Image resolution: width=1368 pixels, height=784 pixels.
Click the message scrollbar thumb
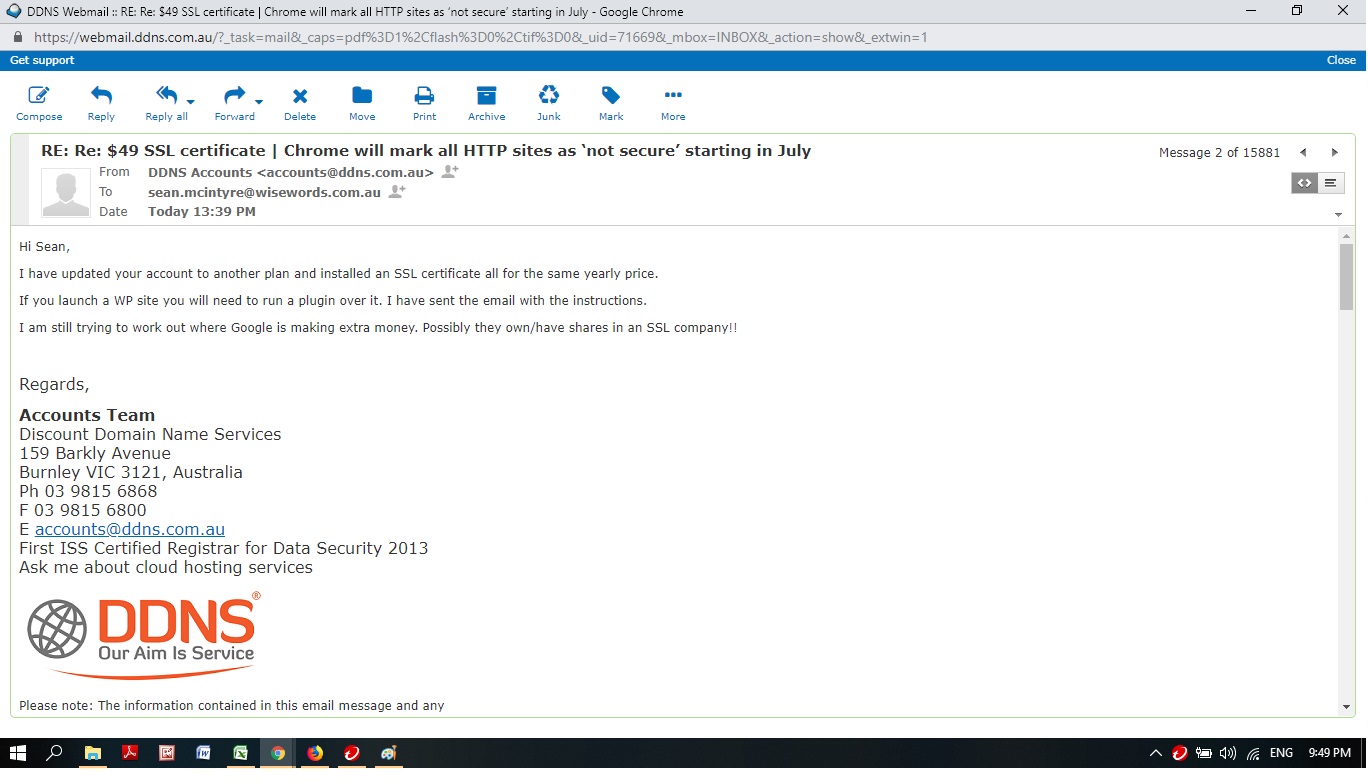1346,276
